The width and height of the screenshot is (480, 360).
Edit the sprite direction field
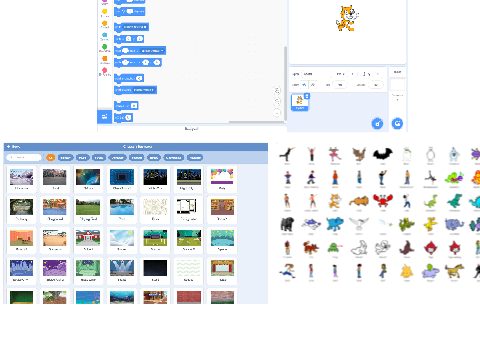pos(376,85)
